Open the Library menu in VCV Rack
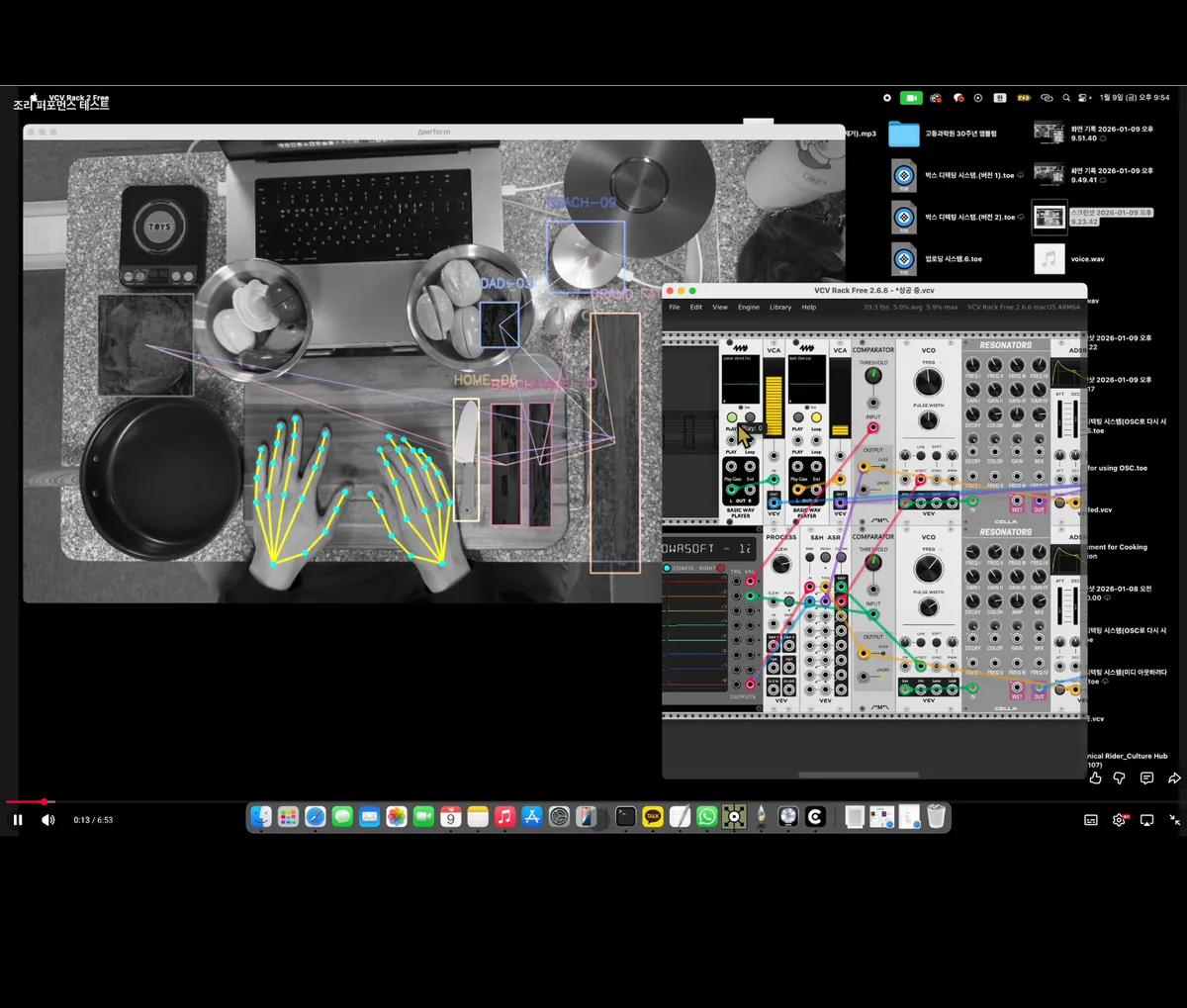The width and height of the screenshot is (1187, 1008). [x=780, y=308]
